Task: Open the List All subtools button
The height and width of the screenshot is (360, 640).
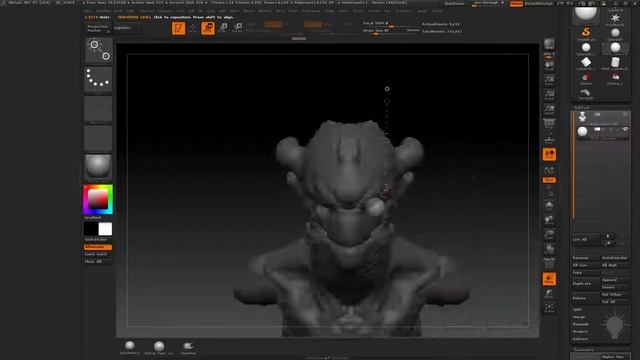Action: [x=586, y=239]
